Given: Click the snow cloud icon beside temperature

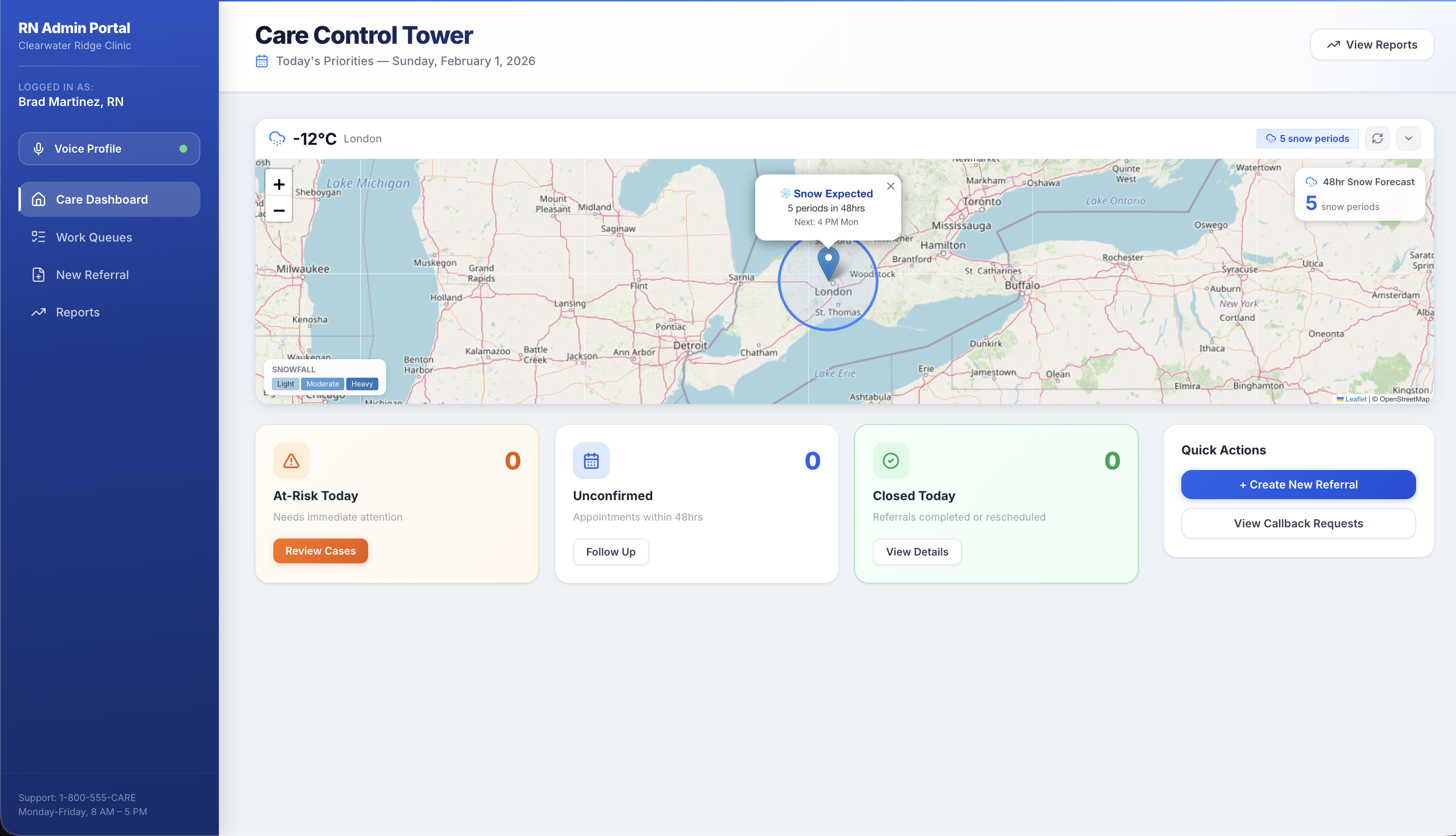Looking at the screenshot, I should coord(277,139).
